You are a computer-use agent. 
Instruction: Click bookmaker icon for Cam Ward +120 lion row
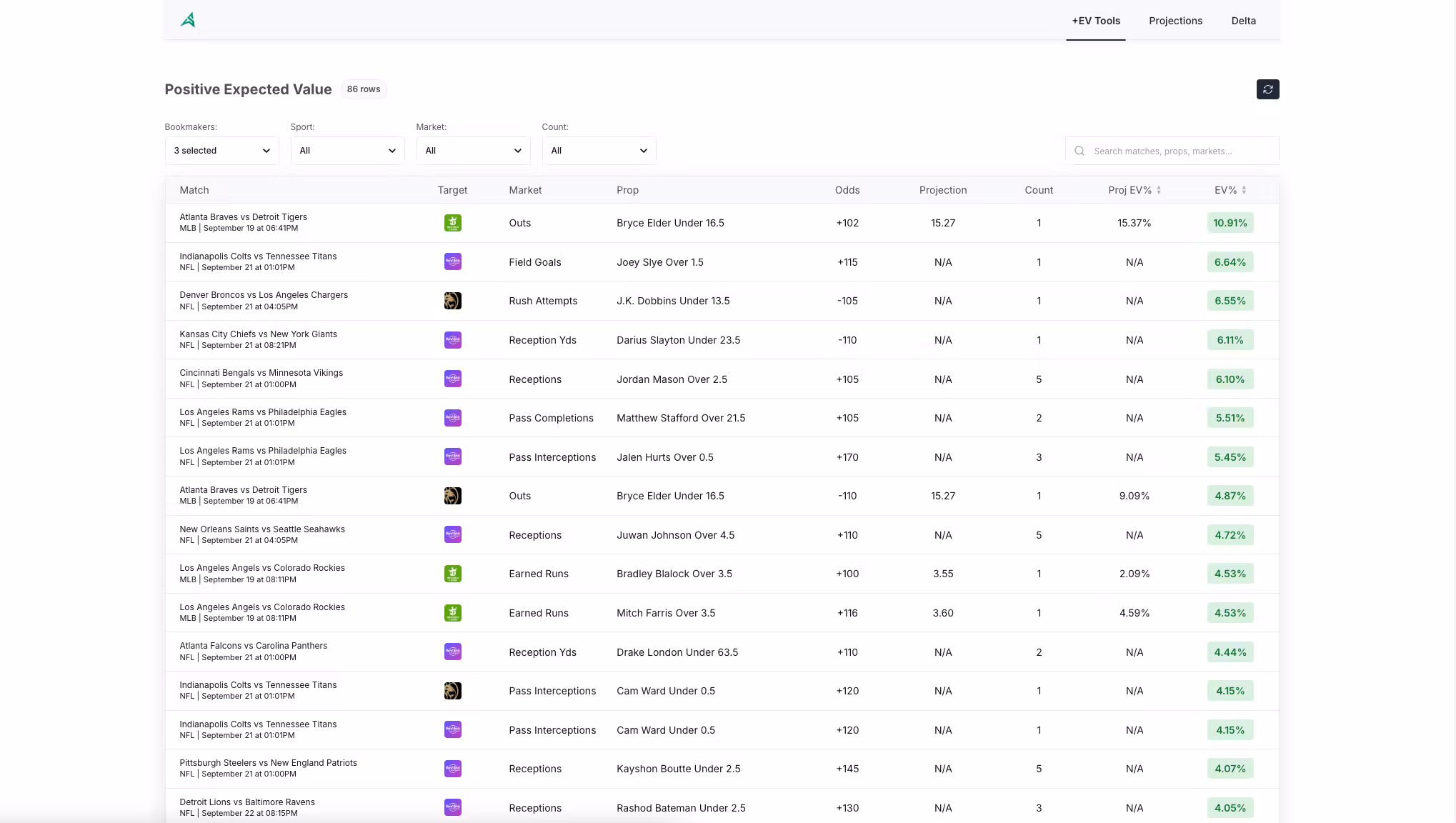[x=452, y=691]
